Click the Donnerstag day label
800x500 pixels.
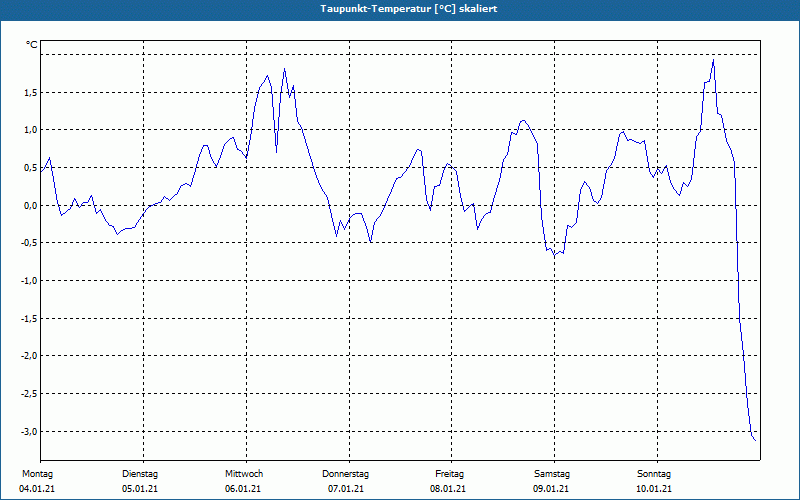click(x=345, y=474)
